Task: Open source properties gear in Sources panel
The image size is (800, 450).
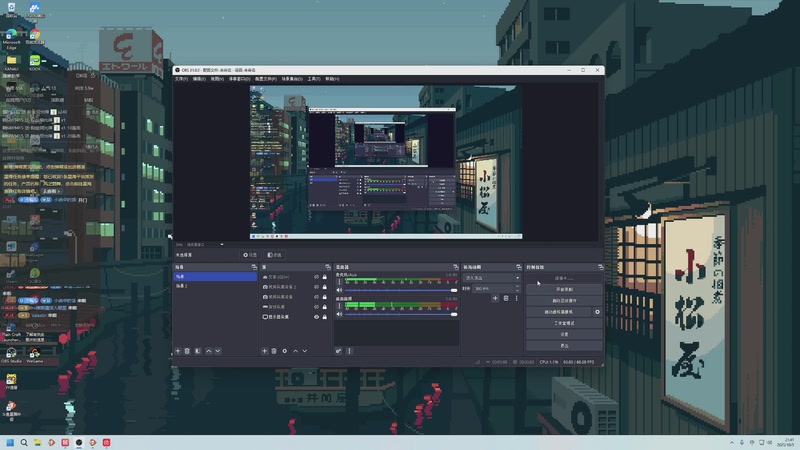Action: (x=285, y=351)
